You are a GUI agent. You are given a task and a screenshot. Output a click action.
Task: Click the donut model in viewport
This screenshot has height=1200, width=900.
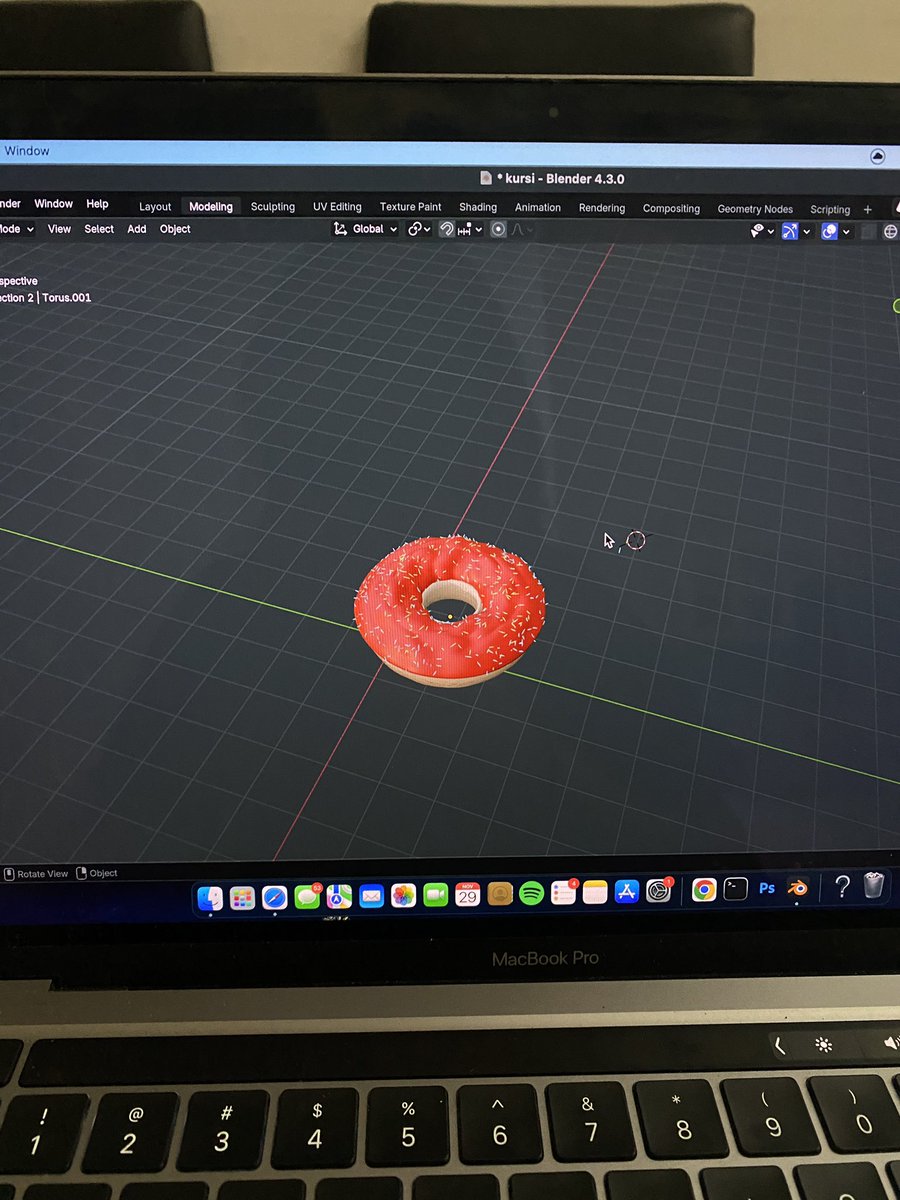pos(450,612)
